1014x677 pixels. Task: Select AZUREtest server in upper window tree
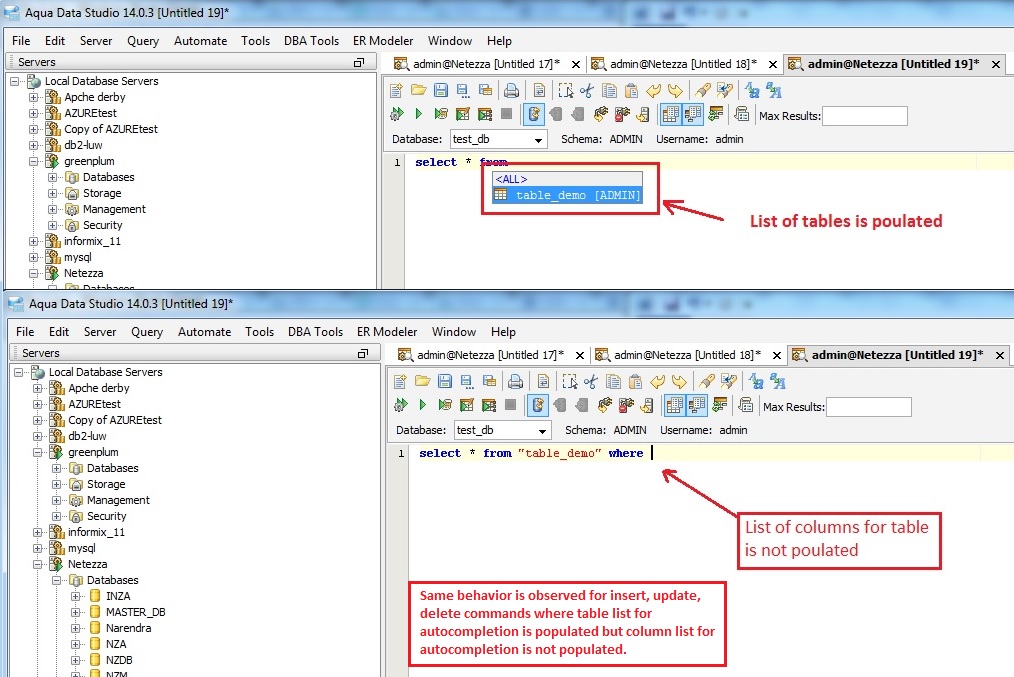[90, 113]
